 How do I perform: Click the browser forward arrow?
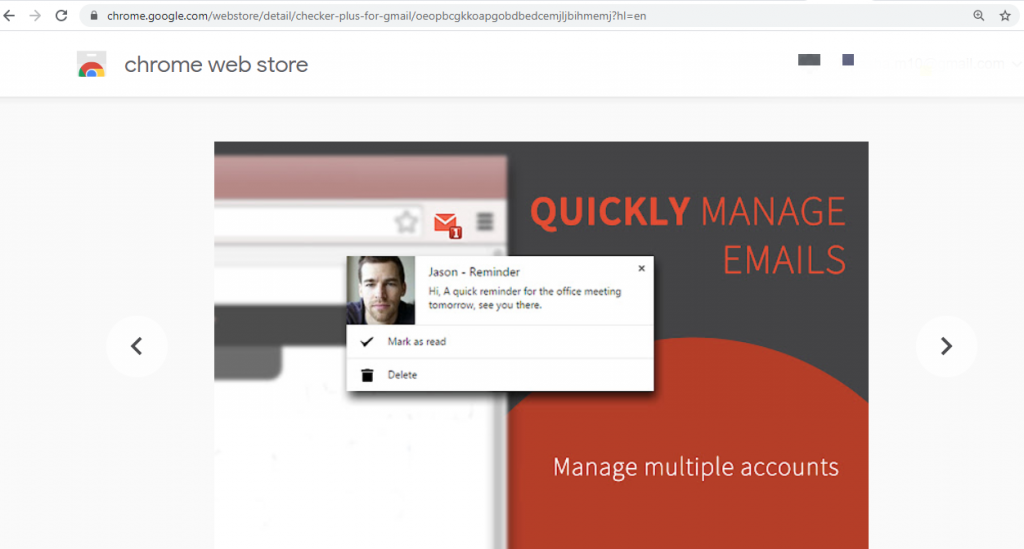[x=35, y=16]
